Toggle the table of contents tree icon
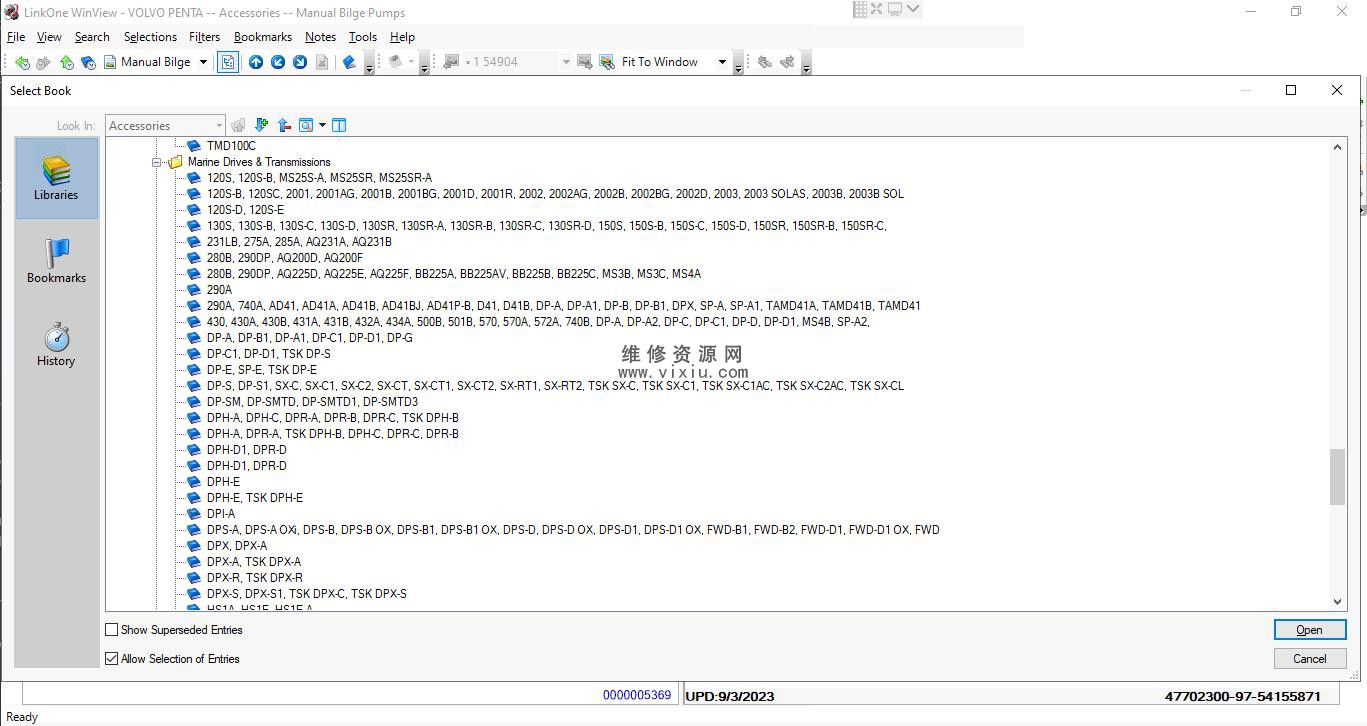1367x726 pixels. pyautogui.click(x=228, y=62)
